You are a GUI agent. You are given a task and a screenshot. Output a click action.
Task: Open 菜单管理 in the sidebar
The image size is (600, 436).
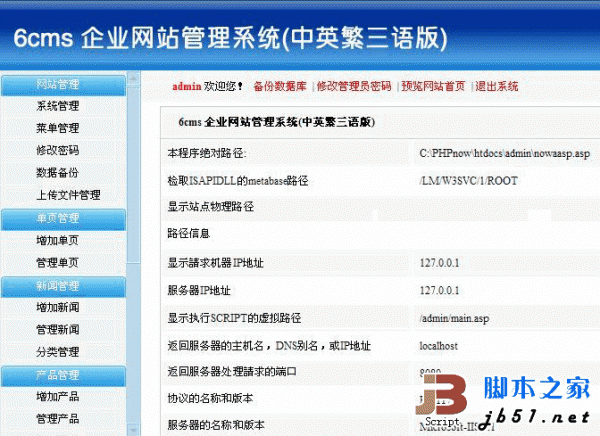tap(58, 128)
